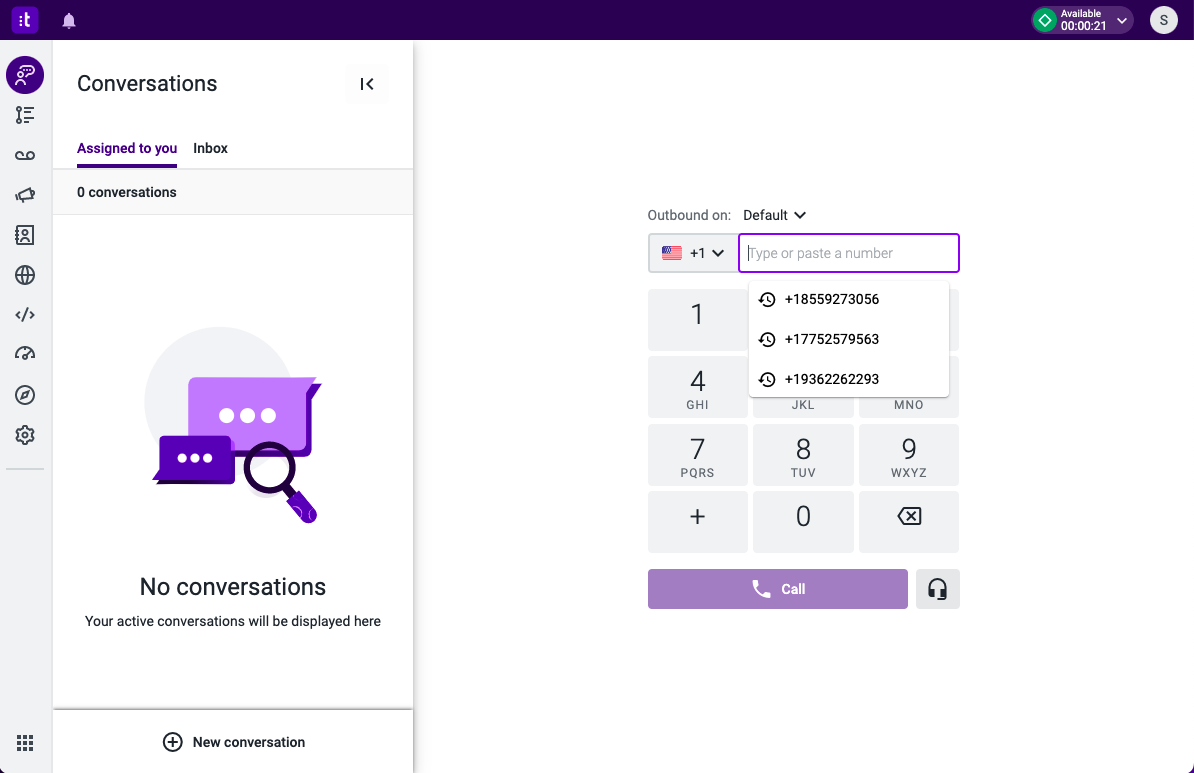Viewport: 1194px width, 773px height.
Task: Collapse the Conversations panel
Action: pos(367,84)
